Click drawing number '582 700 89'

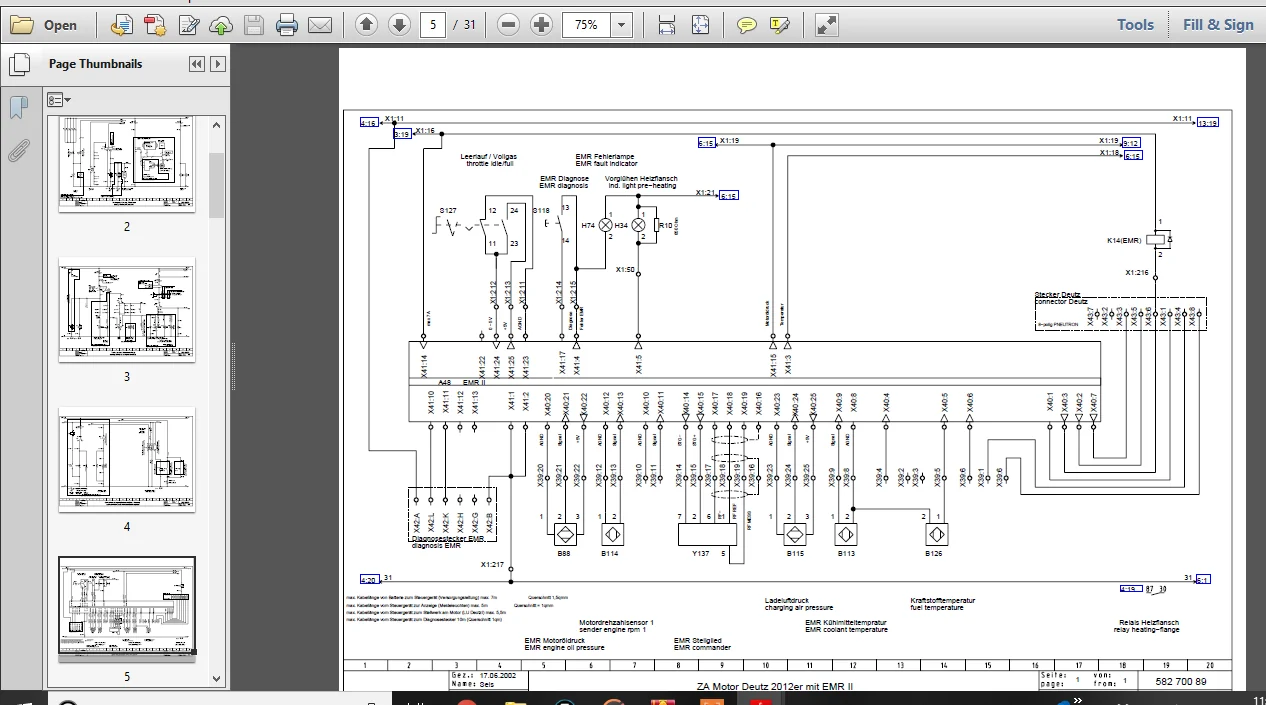point(1181,682)
